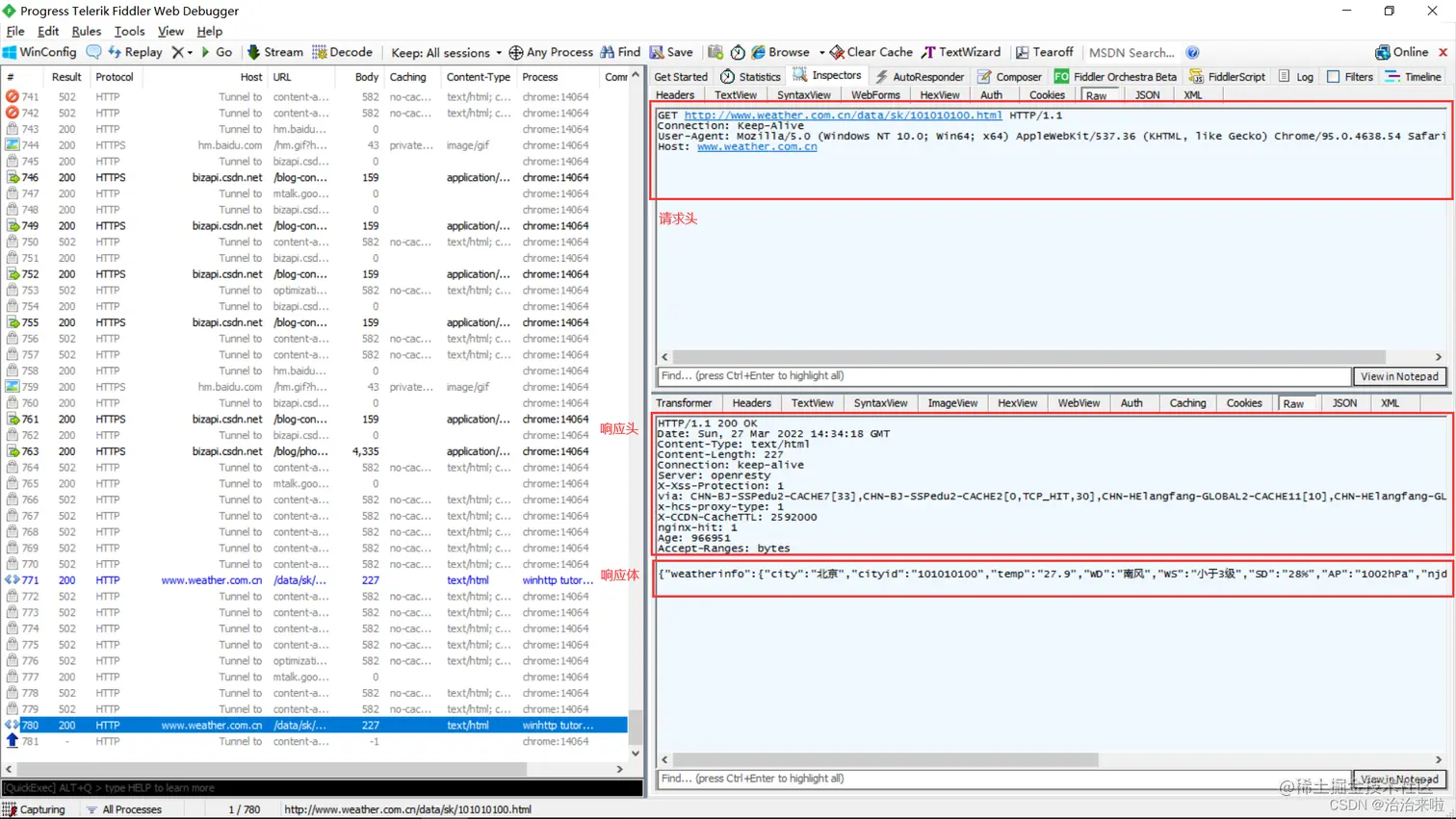Open the FiddlerScript tab
Screen dimensions: 1456x819
point(1227,76)
